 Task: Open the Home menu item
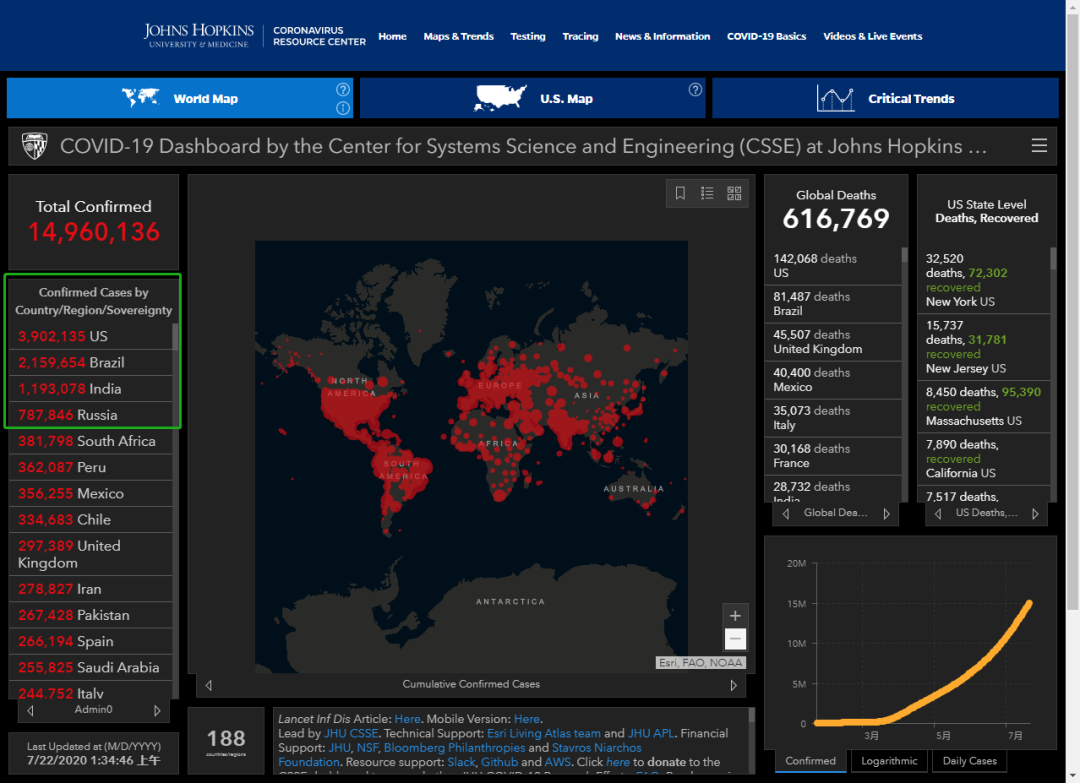(393, 36)
